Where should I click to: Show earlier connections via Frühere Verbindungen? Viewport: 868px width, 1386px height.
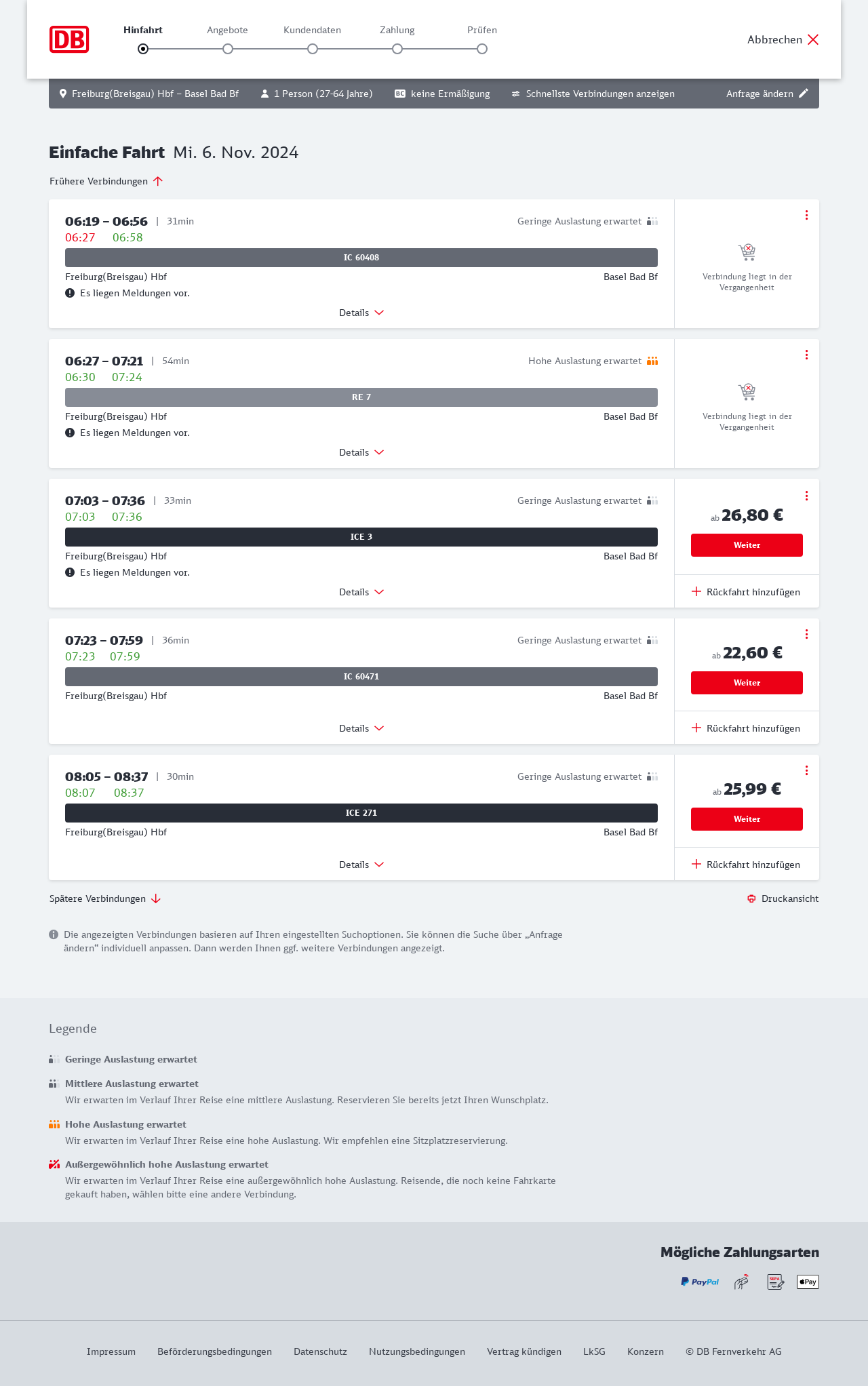106,181
